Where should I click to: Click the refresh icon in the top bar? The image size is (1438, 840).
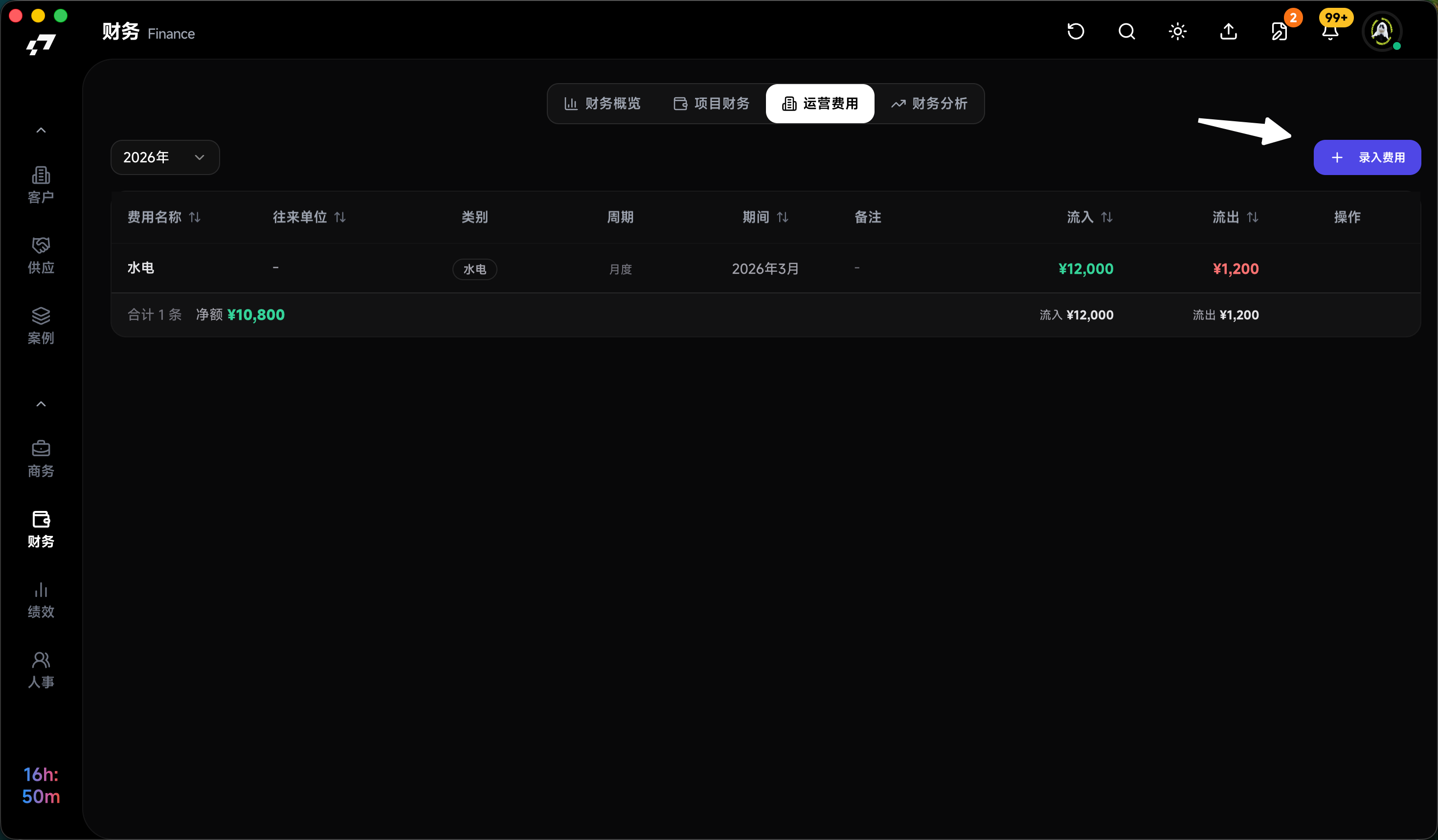coord(1076,31)
